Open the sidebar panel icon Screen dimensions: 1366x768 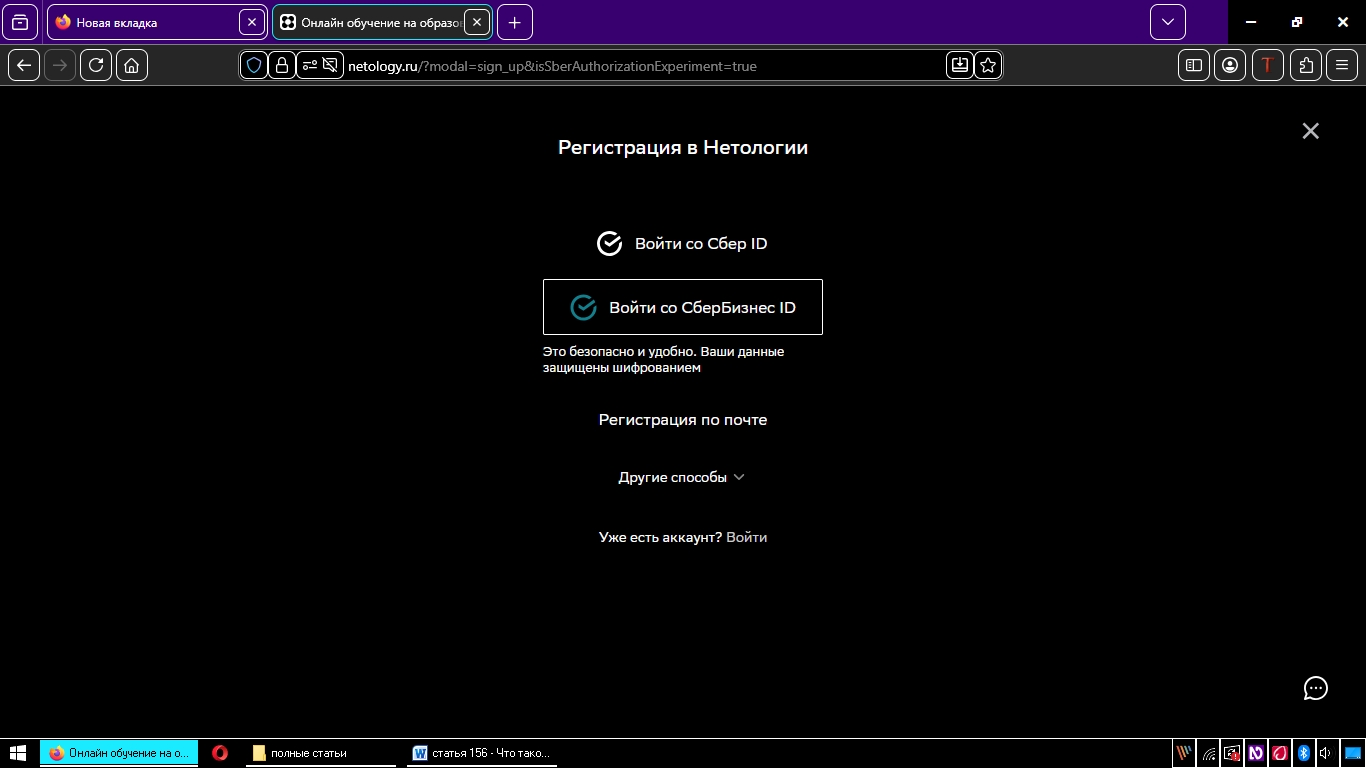tap(1194, 65)
